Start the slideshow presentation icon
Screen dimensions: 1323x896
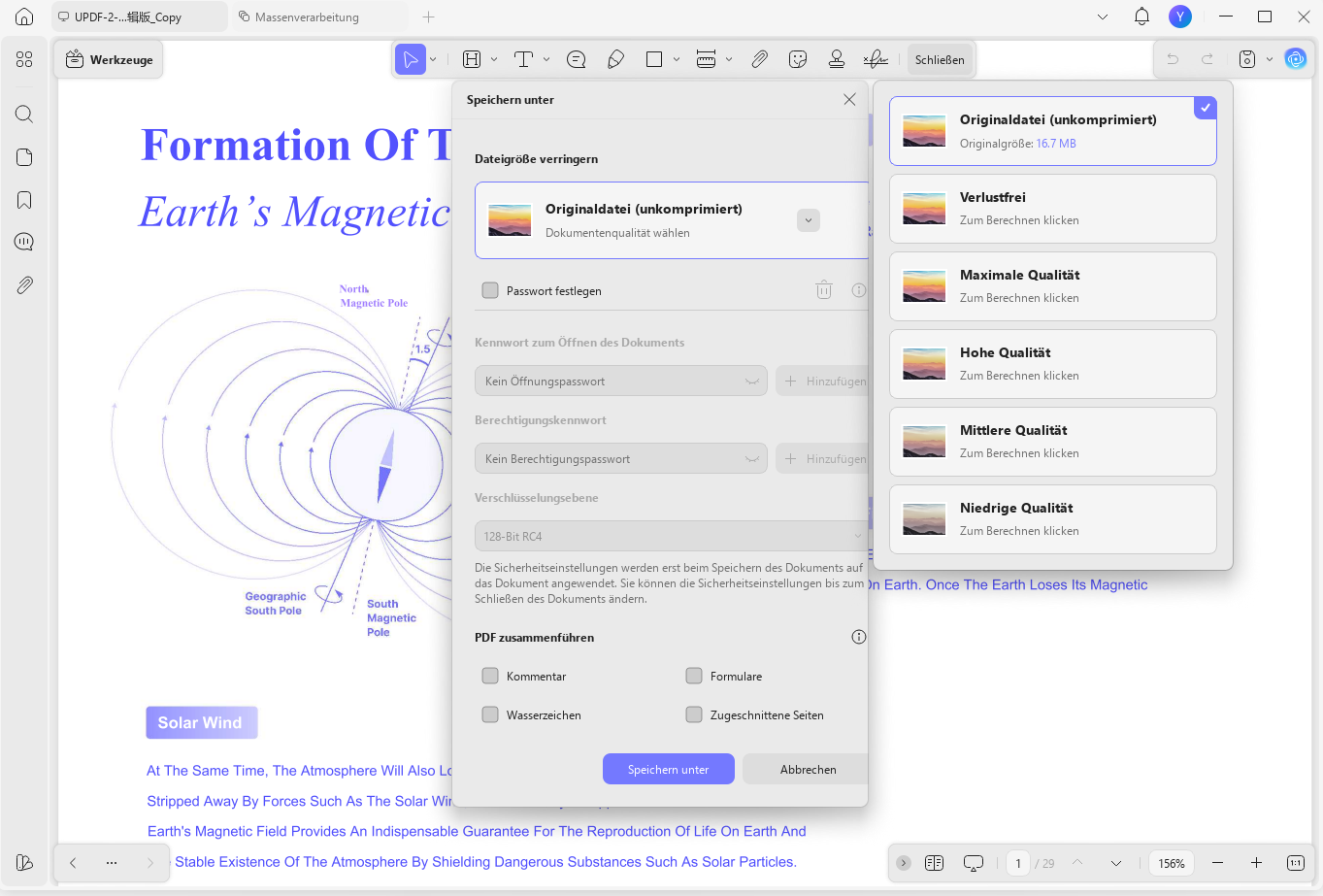point(974,863)
